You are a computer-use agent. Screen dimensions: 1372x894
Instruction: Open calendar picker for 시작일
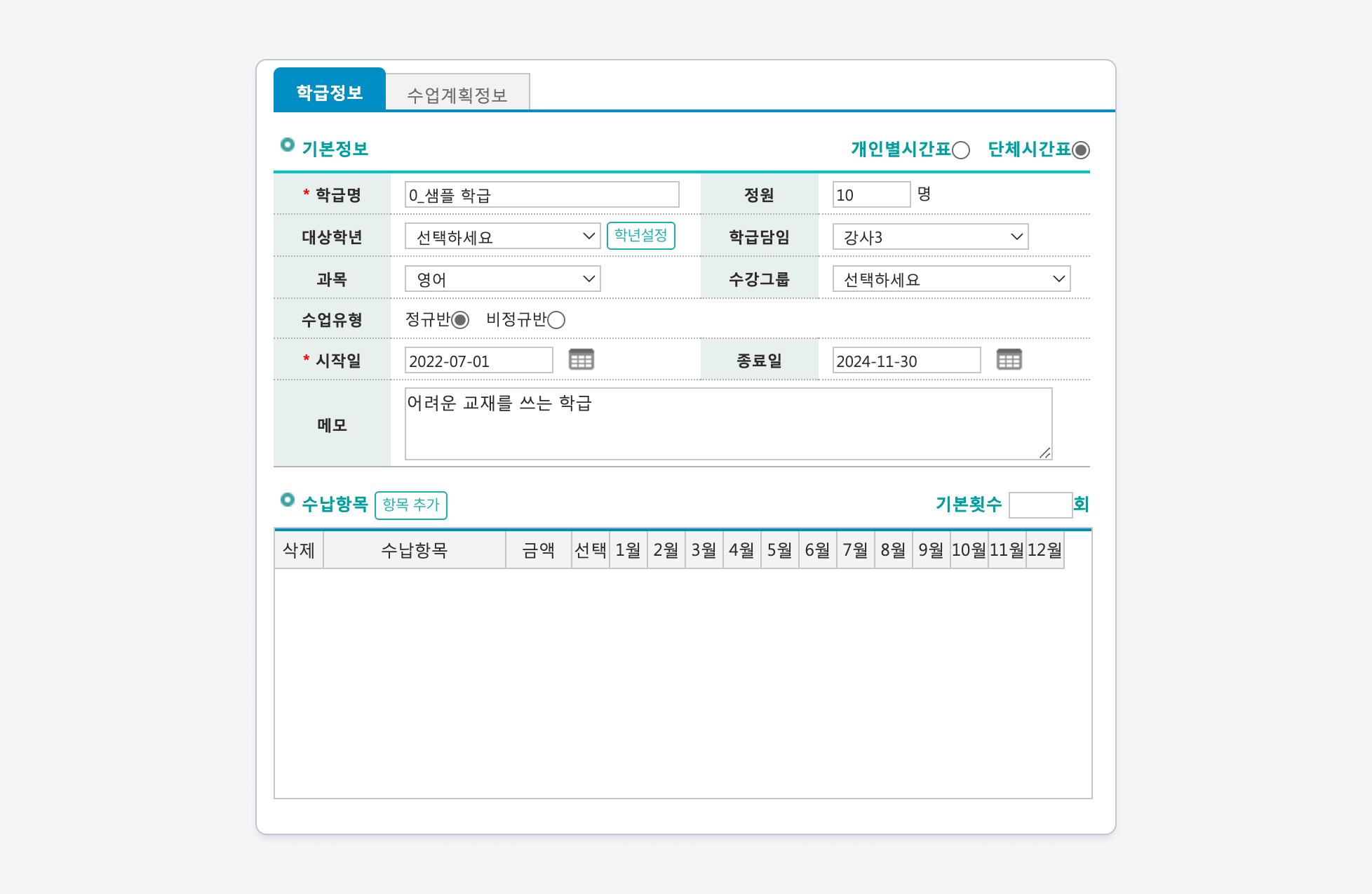pos(581,360)
